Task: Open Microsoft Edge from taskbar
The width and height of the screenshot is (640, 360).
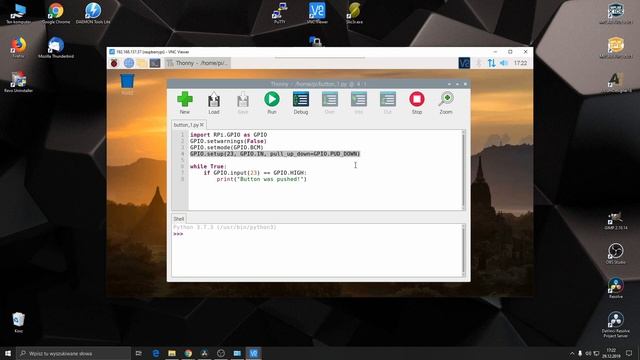Action: (156, 353)
